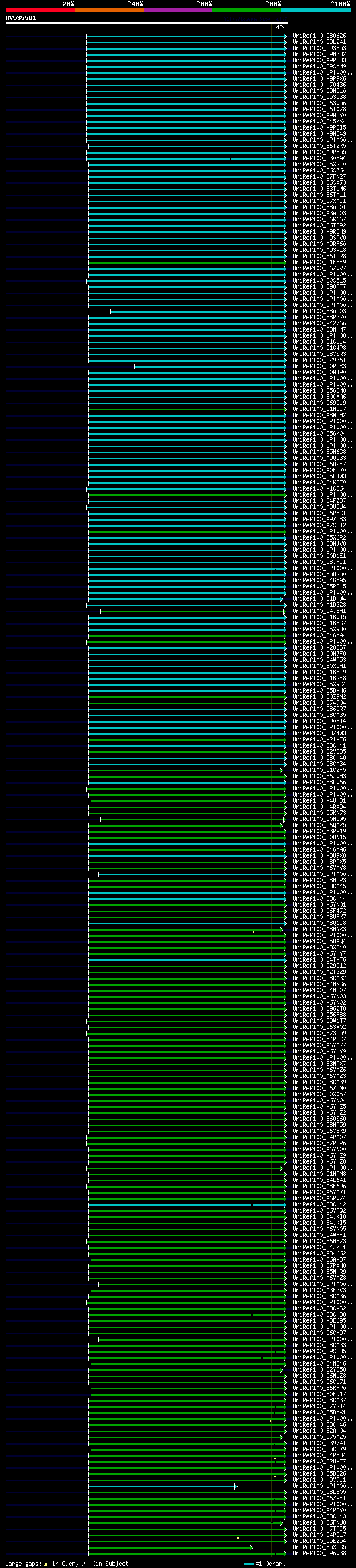Click the query end position 424
This screenshot has width=356, height=1568.
click(280, 27)
